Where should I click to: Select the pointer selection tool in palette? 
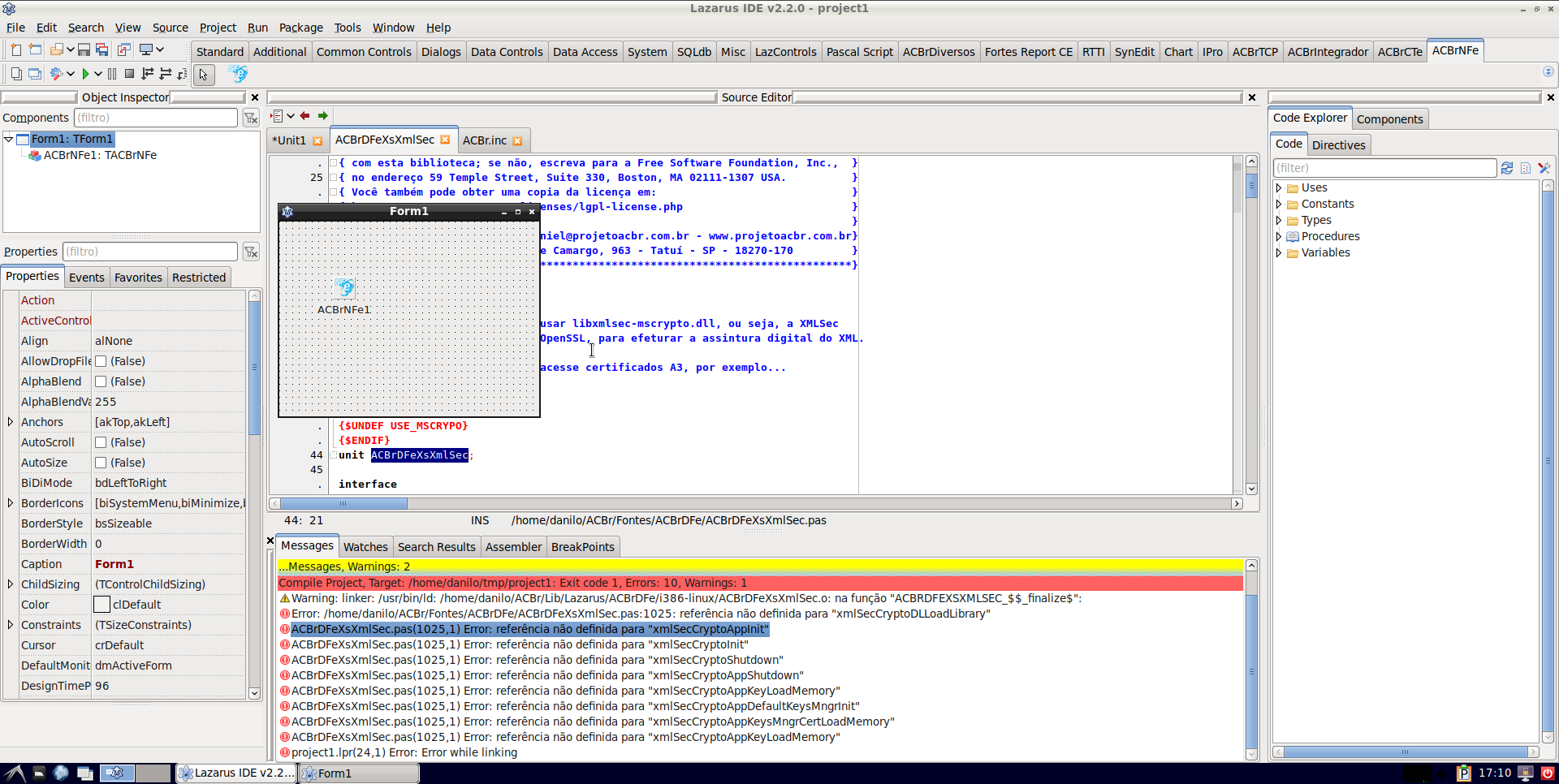pyautogui.click(x=204, y=75)
